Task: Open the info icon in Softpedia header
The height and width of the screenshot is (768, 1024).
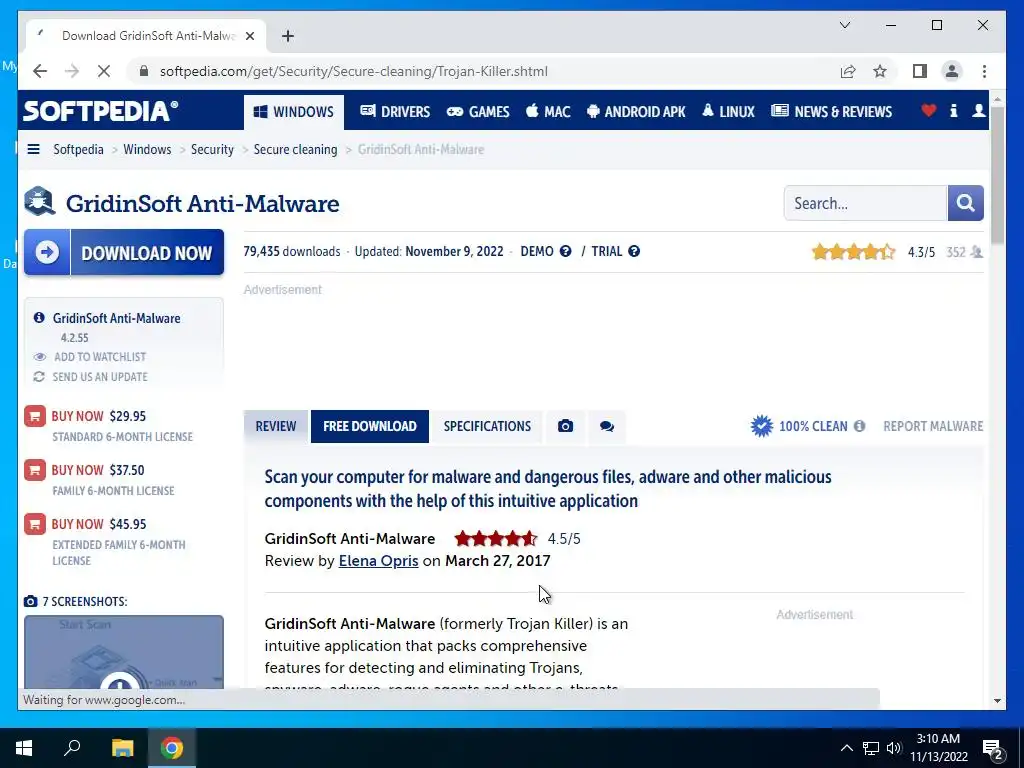Action: pos(953,110)
